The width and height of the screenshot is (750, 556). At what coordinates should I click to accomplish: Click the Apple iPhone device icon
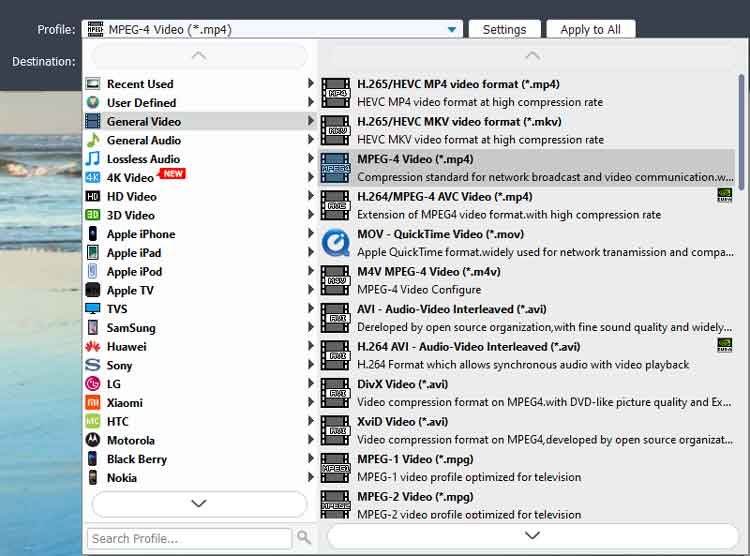pos(93,234)
